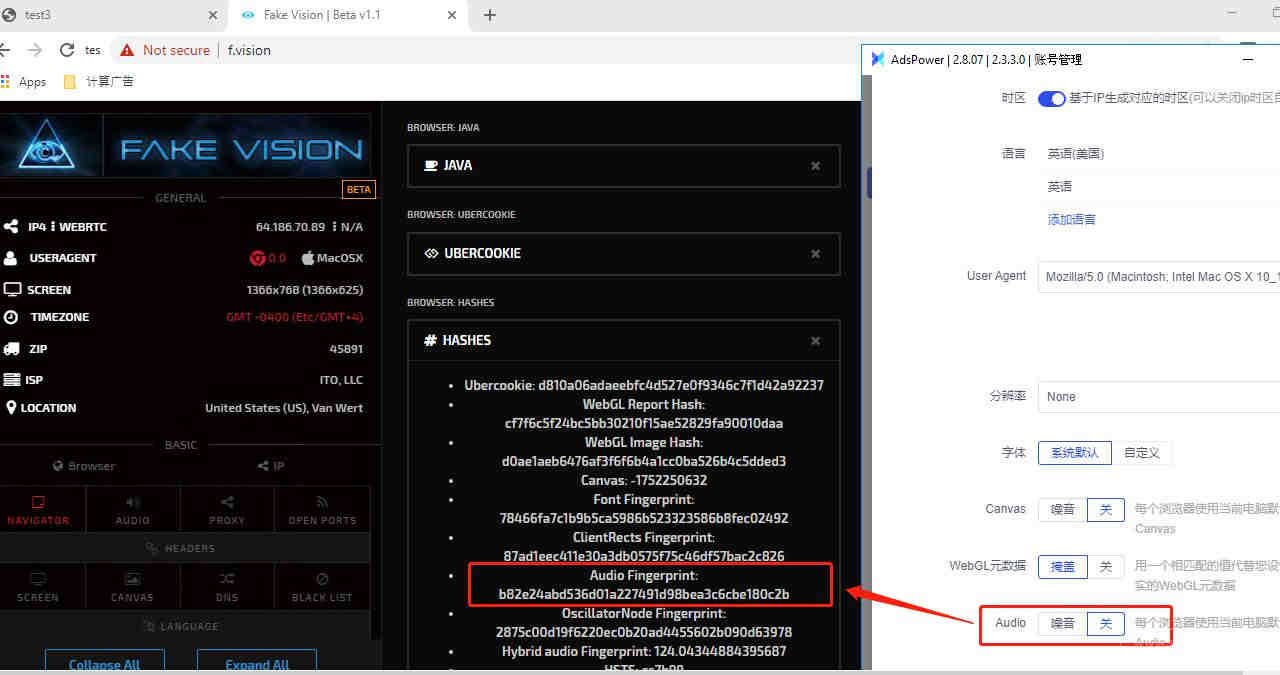Open the NAVIGATOR tile
This screenshot has width=1280, height=675.
point(39,510)
